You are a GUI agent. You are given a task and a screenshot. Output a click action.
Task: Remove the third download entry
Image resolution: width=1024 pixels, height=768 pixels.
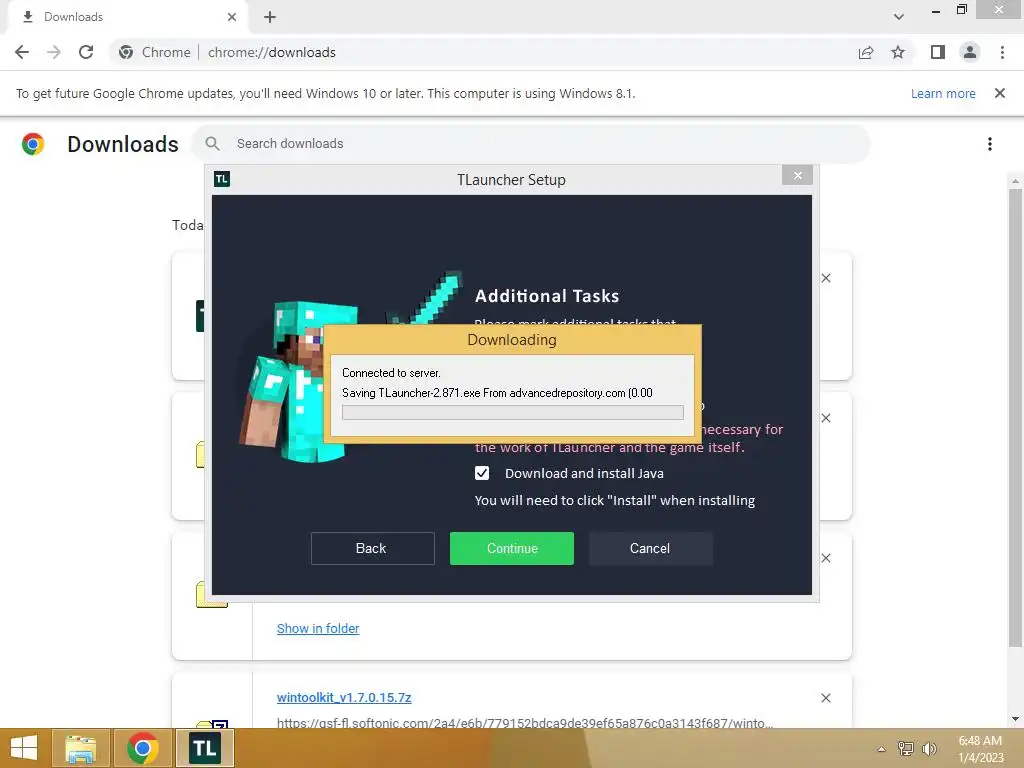[826, 558]
